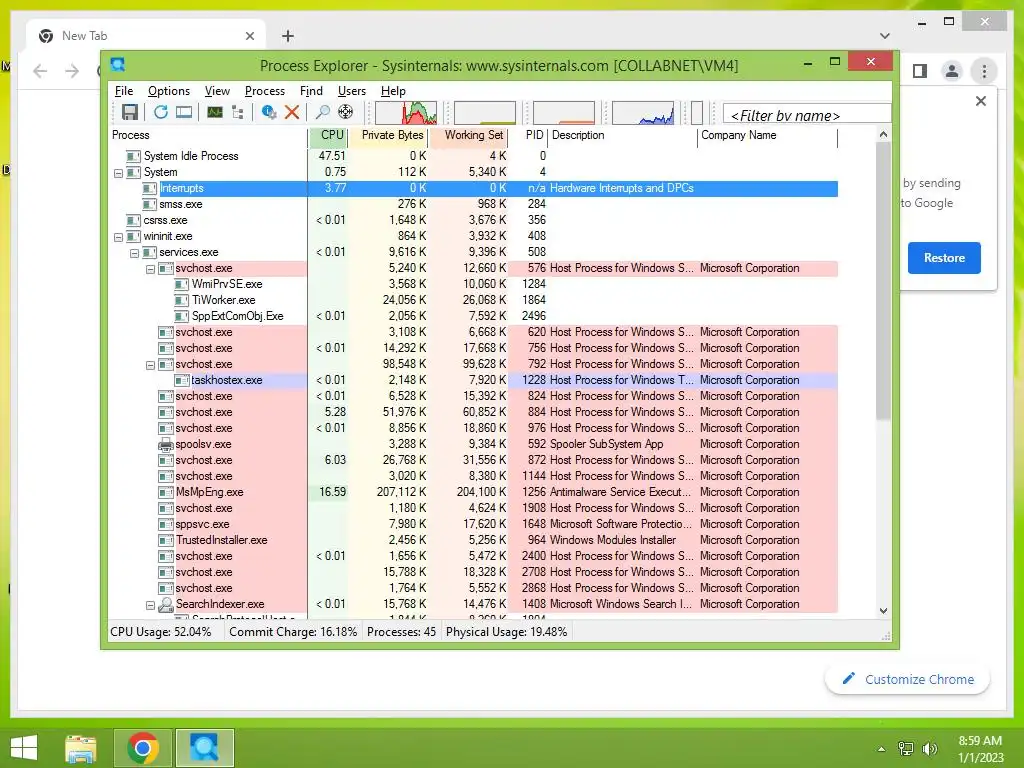Click the crosshair Find Window's Process icon
This screenshot has height=768, width=1024.
pyautogui.click(x=345, y=112)
